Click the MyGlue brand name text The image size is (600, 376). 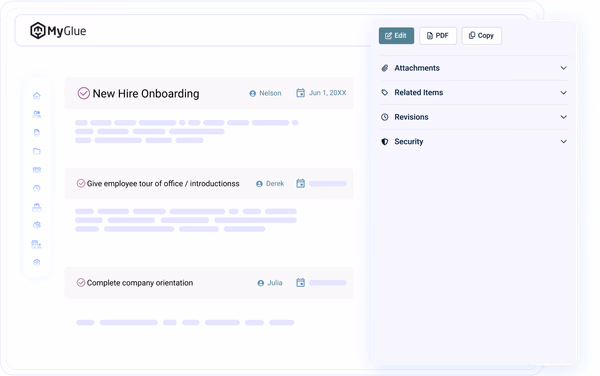(67, 31)
